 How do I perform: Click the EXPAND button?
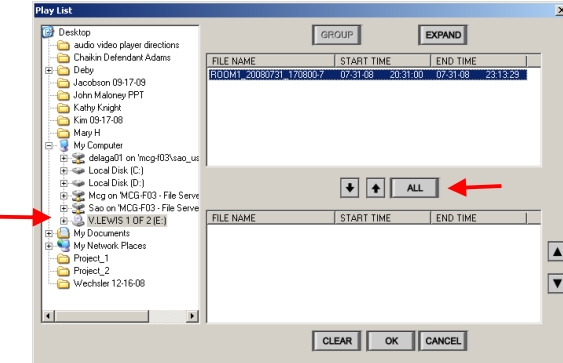coord(443,35)
